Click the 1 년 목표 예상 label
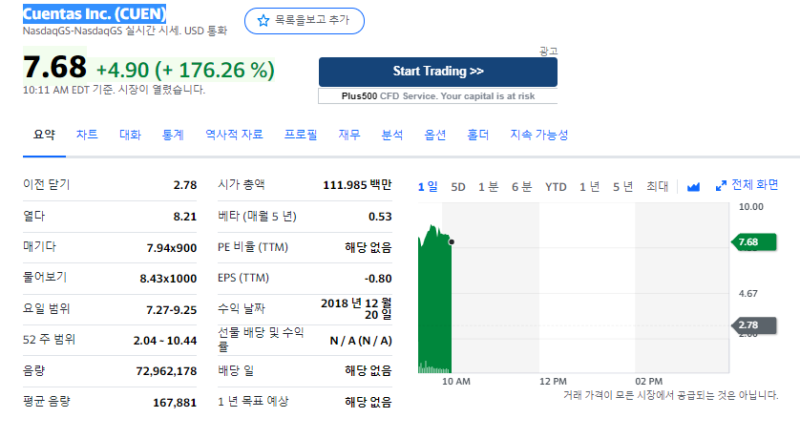This screenshot has width=800, height=439. (x=253, y=402)
